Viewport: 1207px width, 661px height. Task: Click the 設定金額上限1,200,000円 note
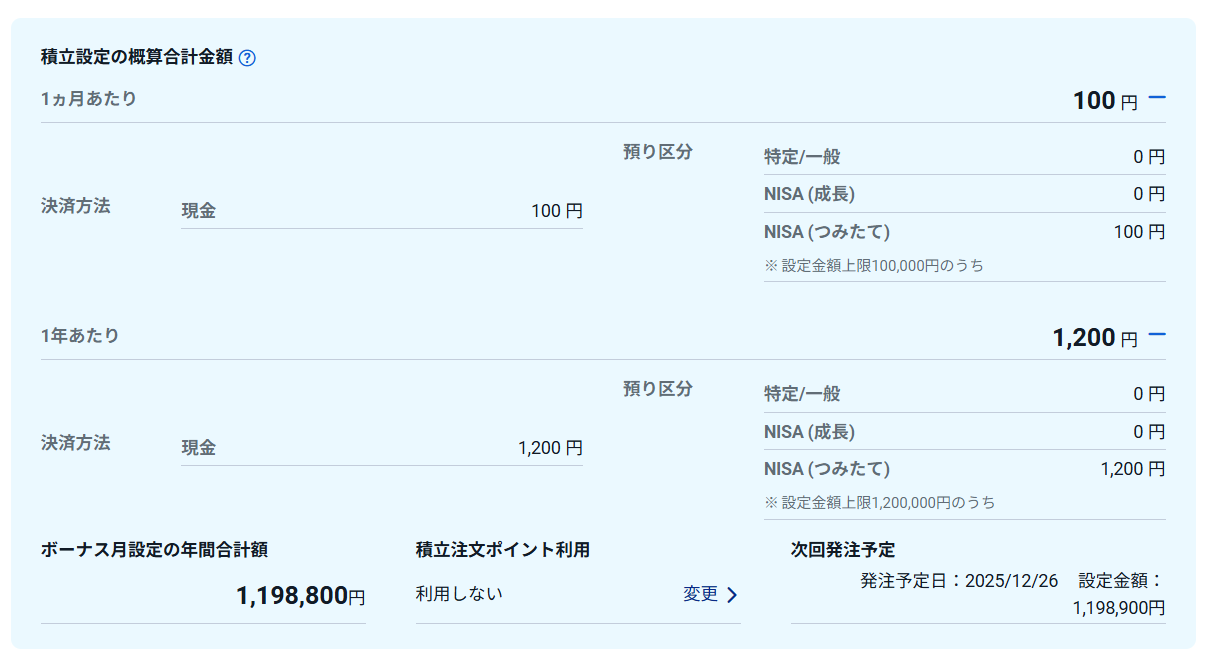pyautogui.click(x=880, y=503)
